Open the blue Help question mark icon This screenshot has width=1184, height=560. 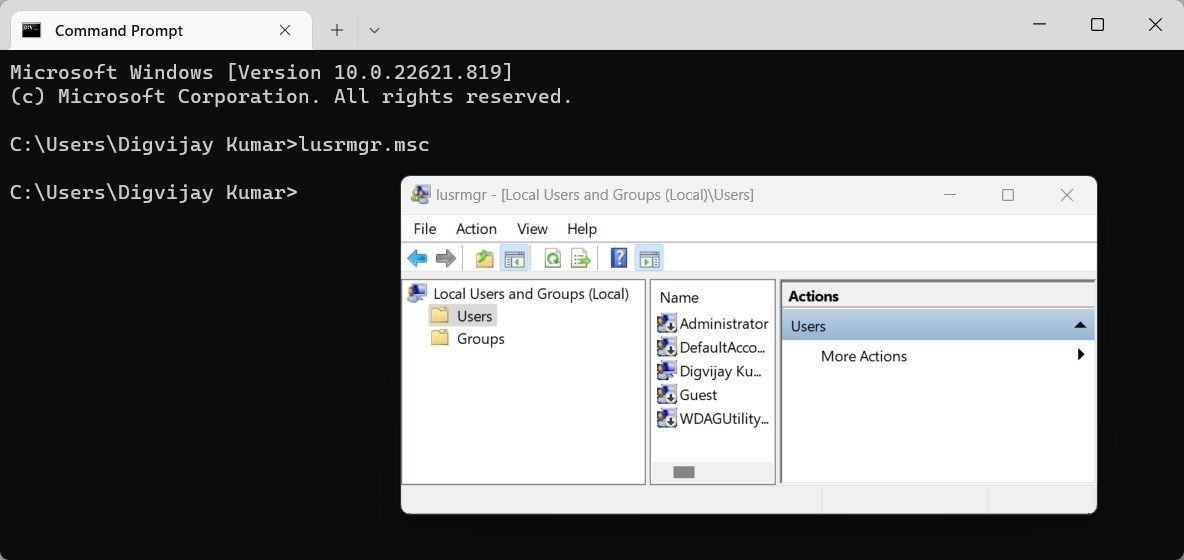click(x=618, y=258)
